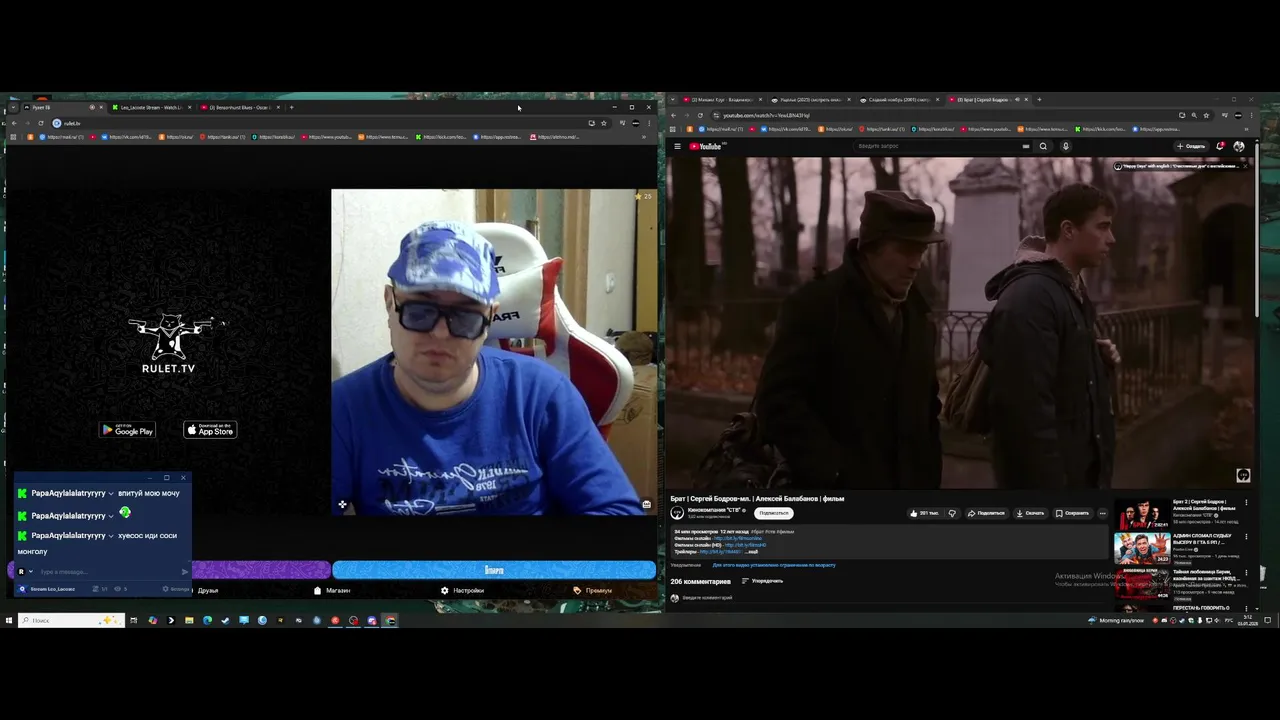This screenshot has height=720, width=1280.
Task: Open the Магазин section on rulet.tv
Action: click(x=333, y=591)
